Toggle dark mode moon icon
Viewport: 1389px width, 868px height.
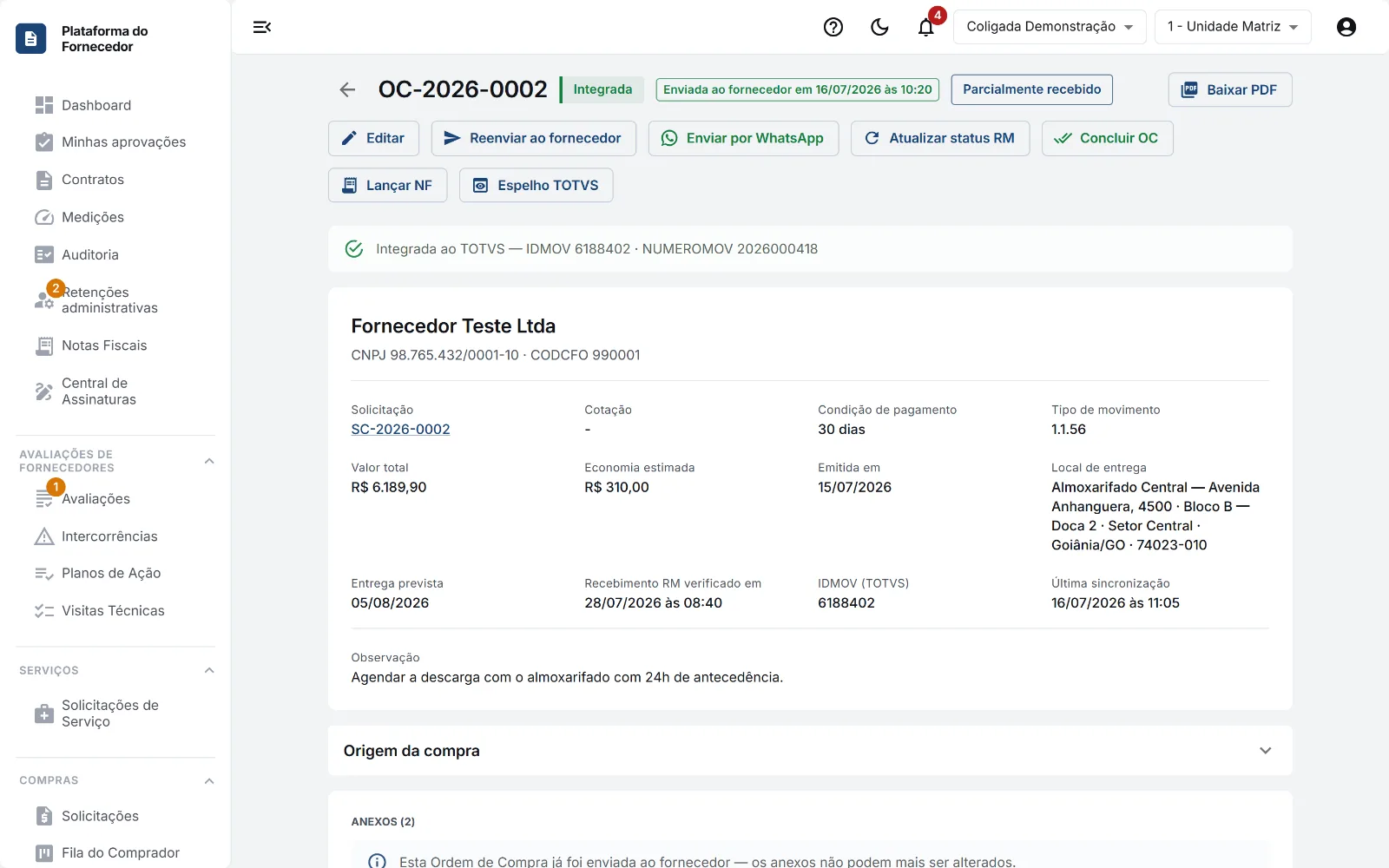point(879,27)
